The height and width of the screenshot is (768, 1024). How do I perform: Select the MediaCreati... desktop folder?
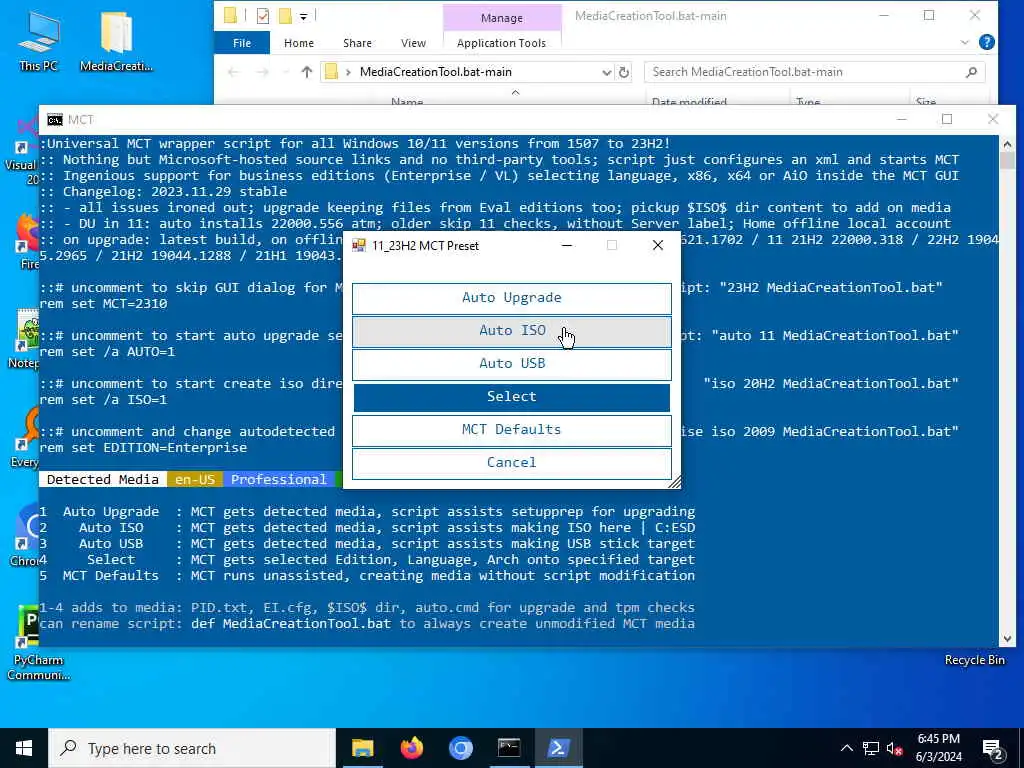tap(116, 40)
